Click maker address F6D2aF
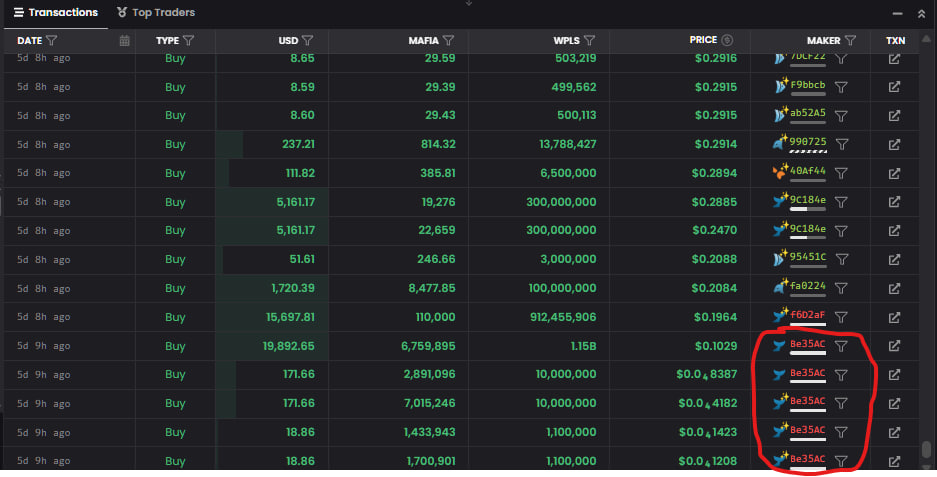Screen dimensions: 937x477 [807, 314]
